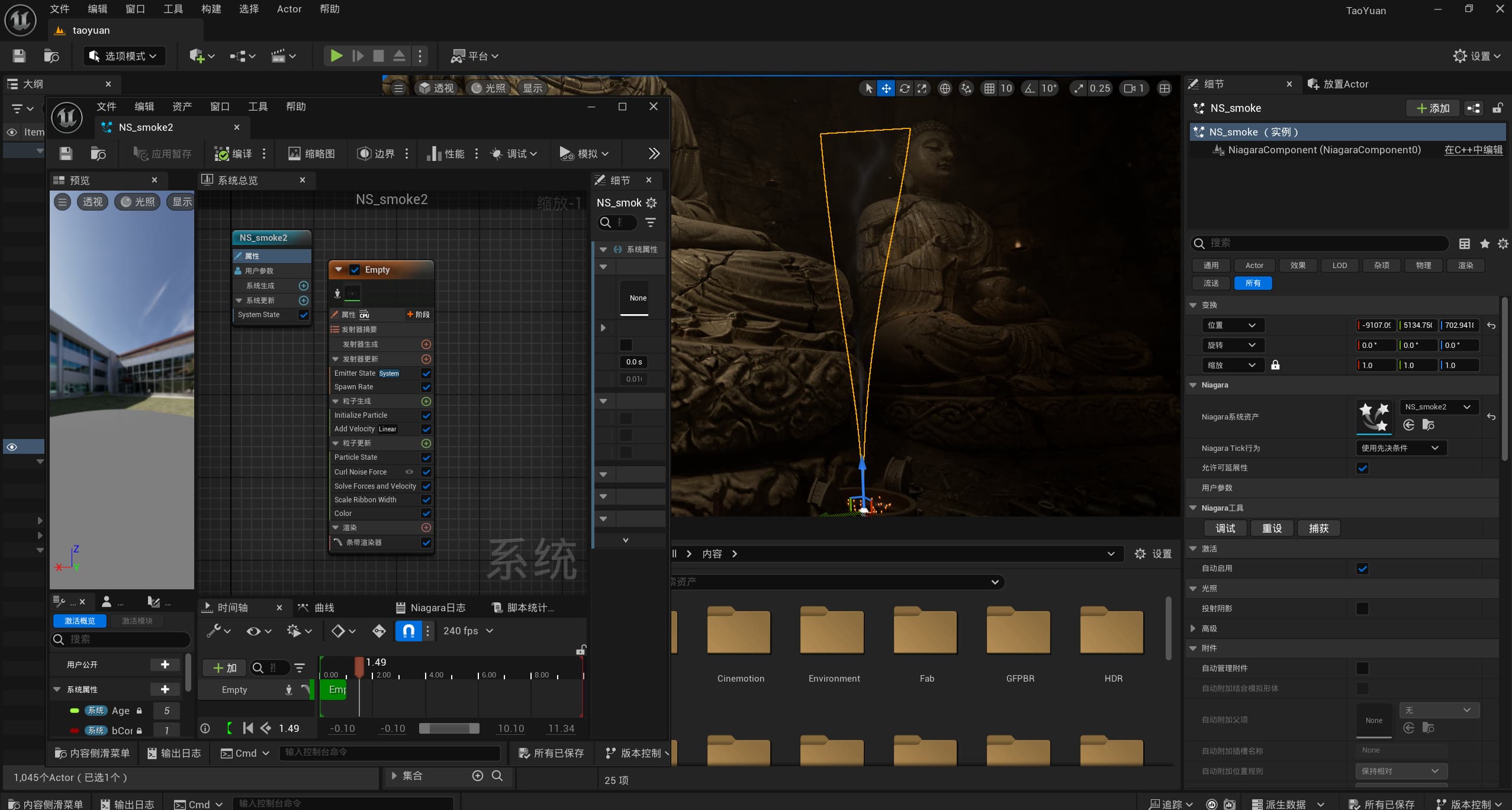Save the level with main toolbar save icon

(19, 56)
